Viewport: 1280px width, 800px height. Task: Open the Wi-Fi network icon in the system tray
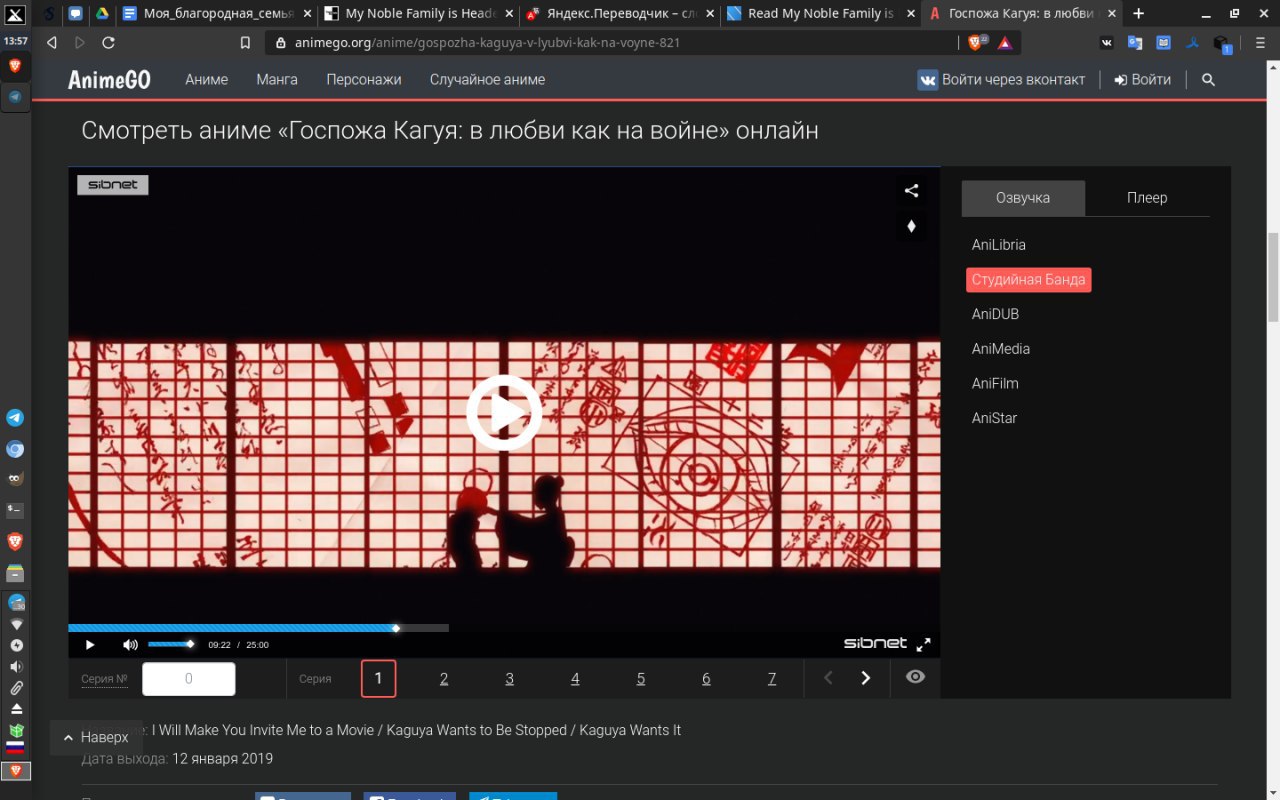(x=16, y=624)
